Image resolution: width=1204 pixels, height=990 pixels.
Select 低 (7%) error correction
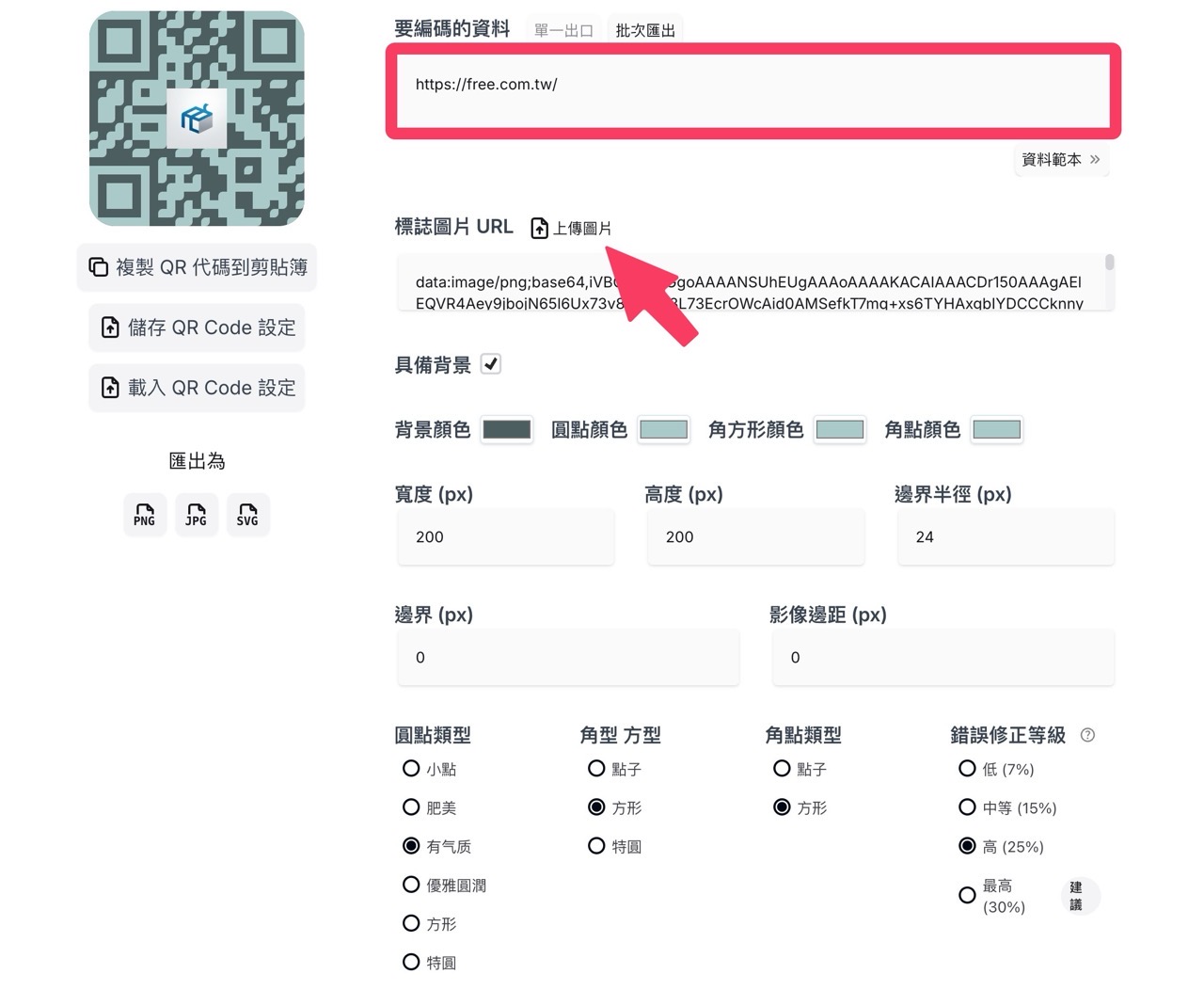coord(967,769)
